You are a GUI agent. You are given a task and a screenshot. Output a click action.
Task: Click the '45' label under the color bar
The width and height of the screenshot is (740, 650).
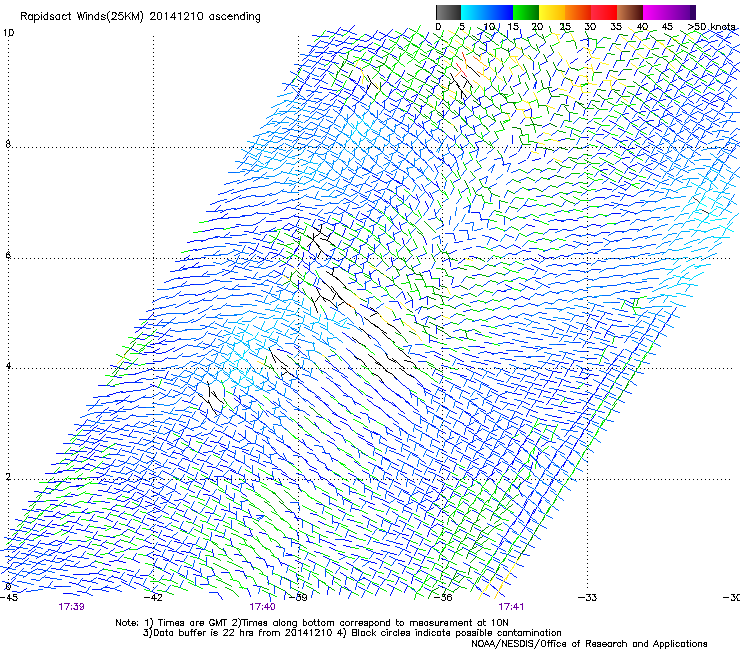pyautogui.click(x=667, y=26)
